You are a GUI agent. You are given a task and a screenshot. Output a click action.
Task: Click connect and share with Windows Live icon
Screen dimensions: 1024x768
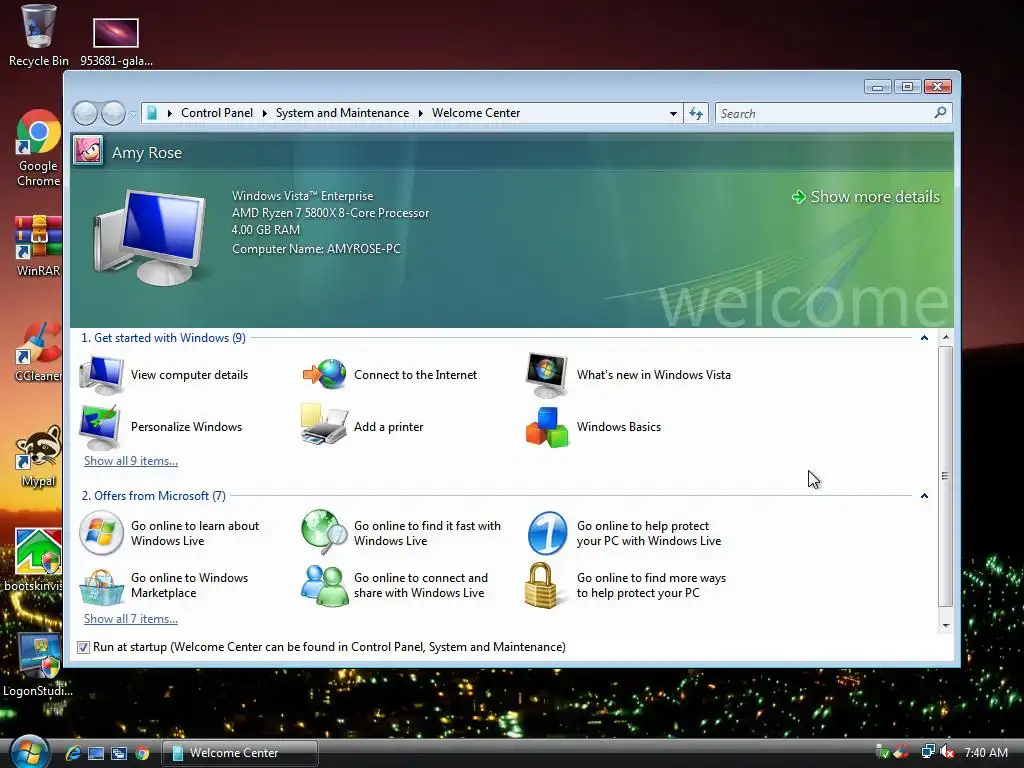click(325, 585)
